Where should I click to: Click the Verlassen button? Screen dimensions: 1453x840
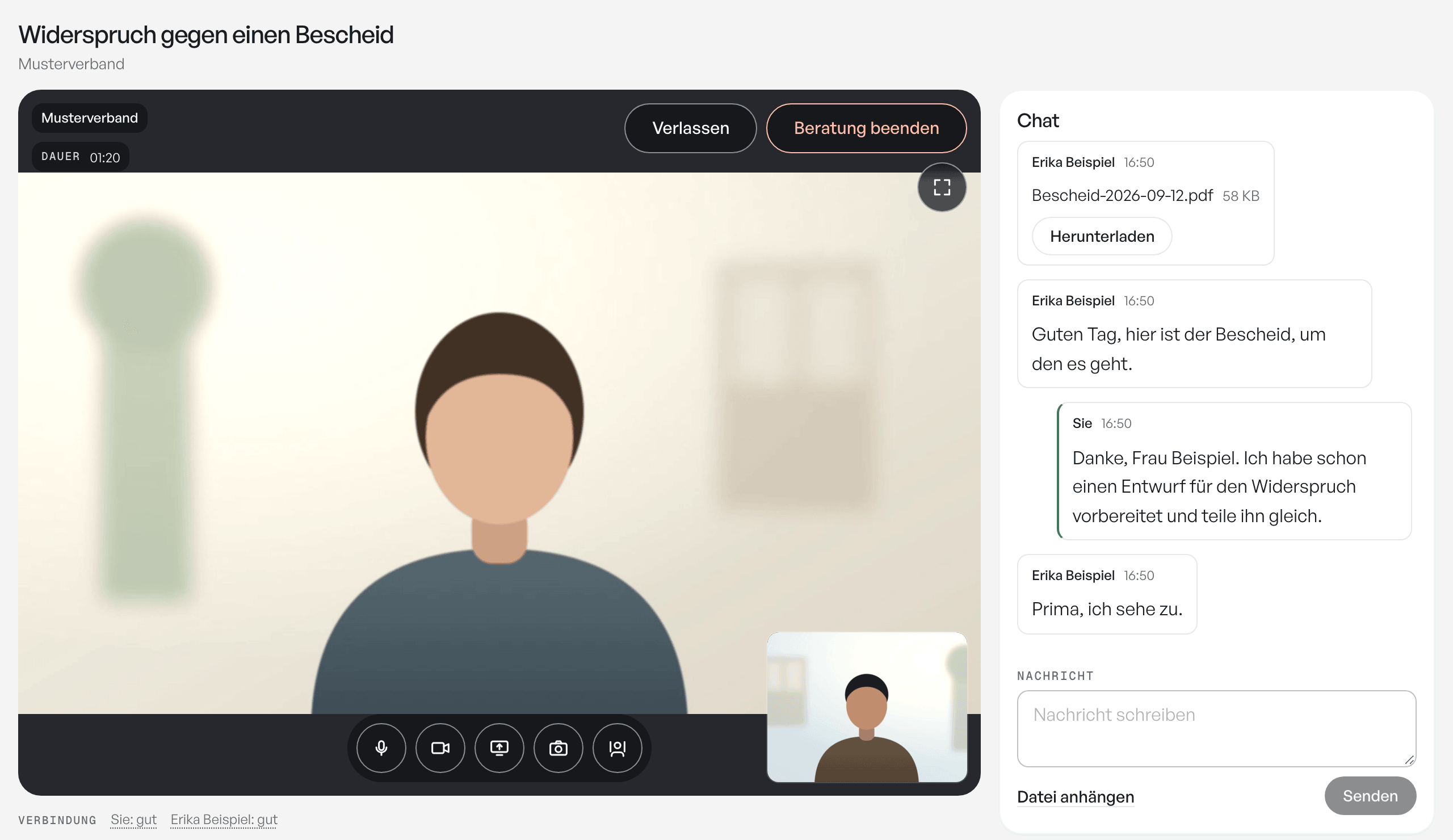click(x=691, y=128)
